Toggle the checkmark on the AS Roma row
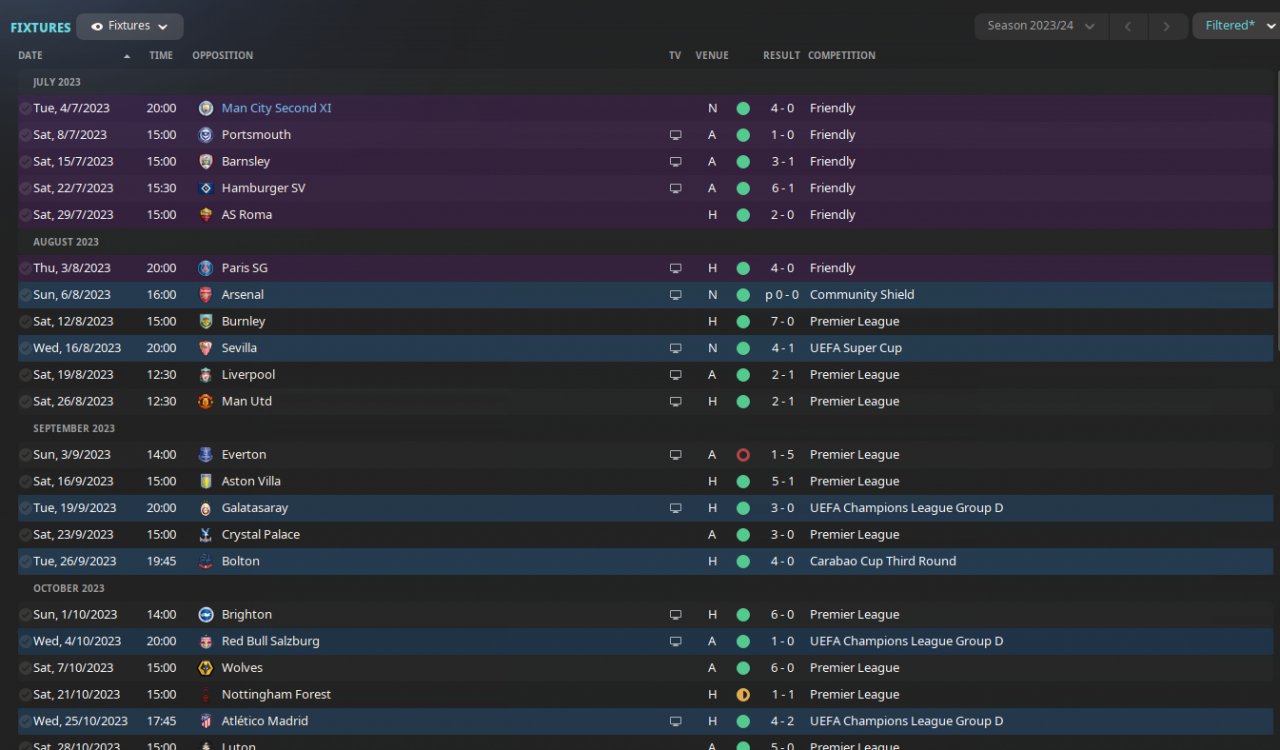1280x750 pixels. click(25, 215)
